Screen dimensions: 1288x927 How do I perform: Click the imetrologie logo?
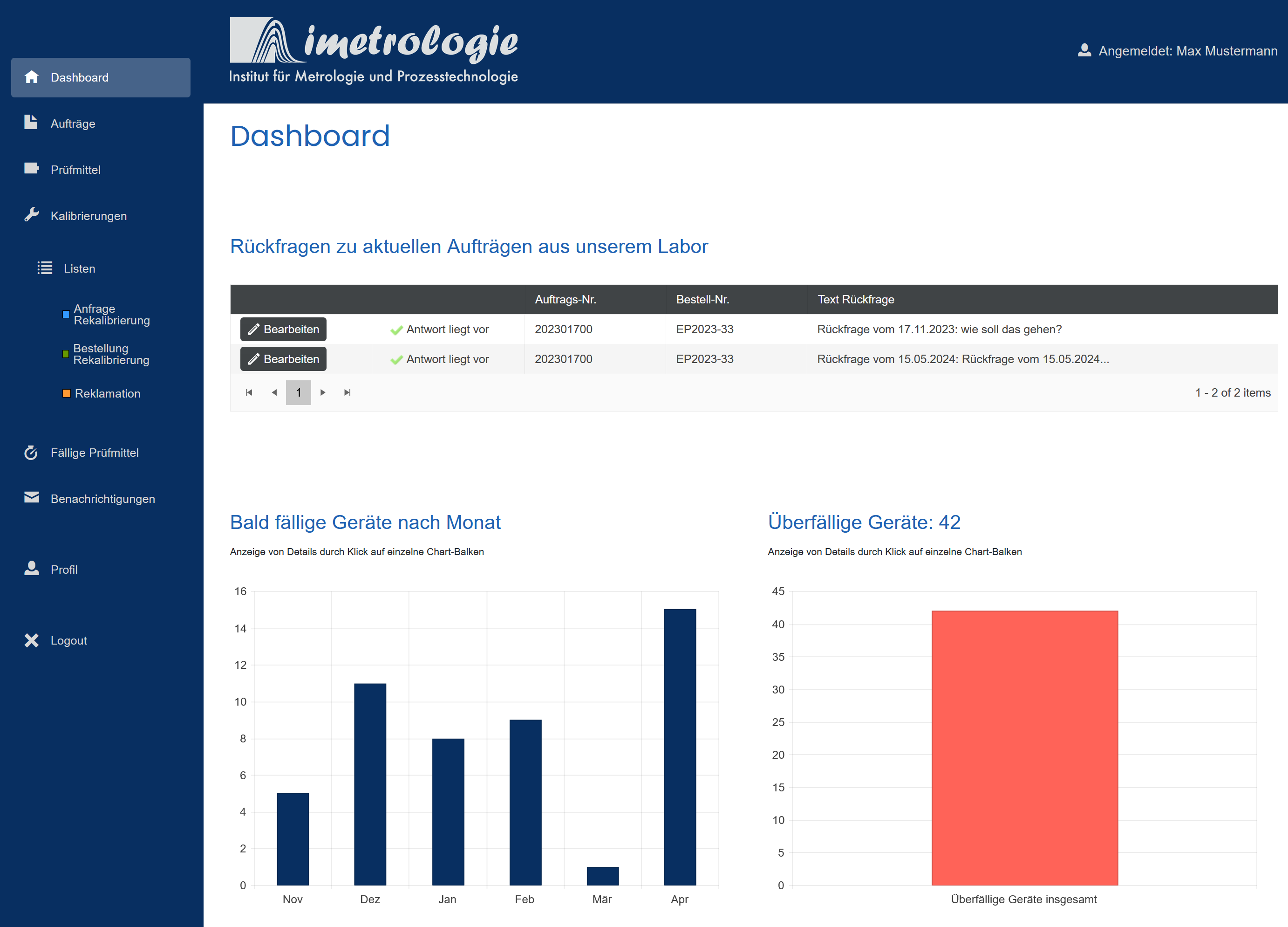tap(374, 51)
